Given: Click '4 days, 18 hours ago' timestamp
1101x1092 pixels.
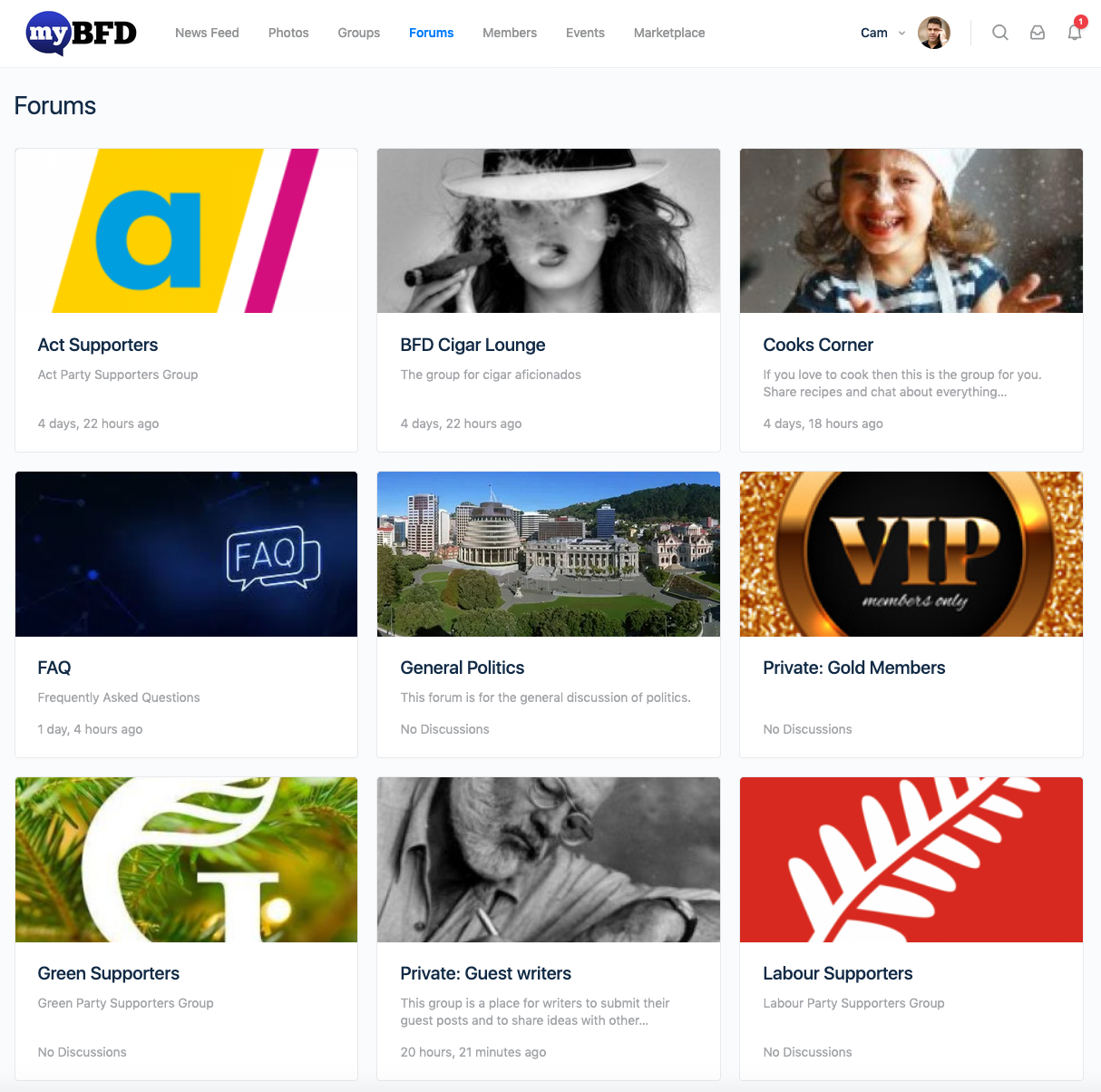Looking at the screenshot, I should 823,424.
